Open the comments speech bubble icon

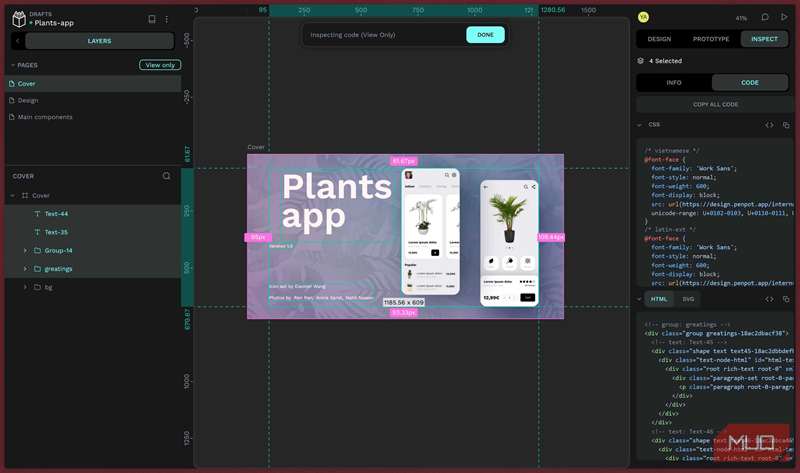pos(765,17)
